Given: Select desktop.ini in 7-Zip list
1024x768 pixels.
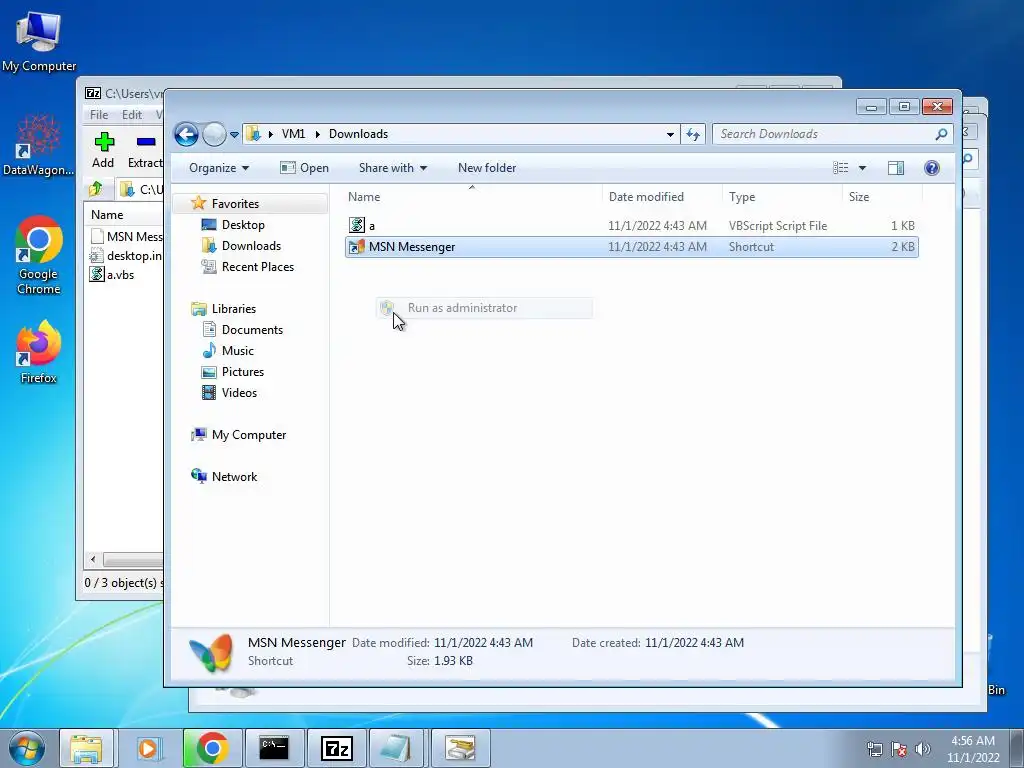Looking at the screenshot, I should click(125, 255).
